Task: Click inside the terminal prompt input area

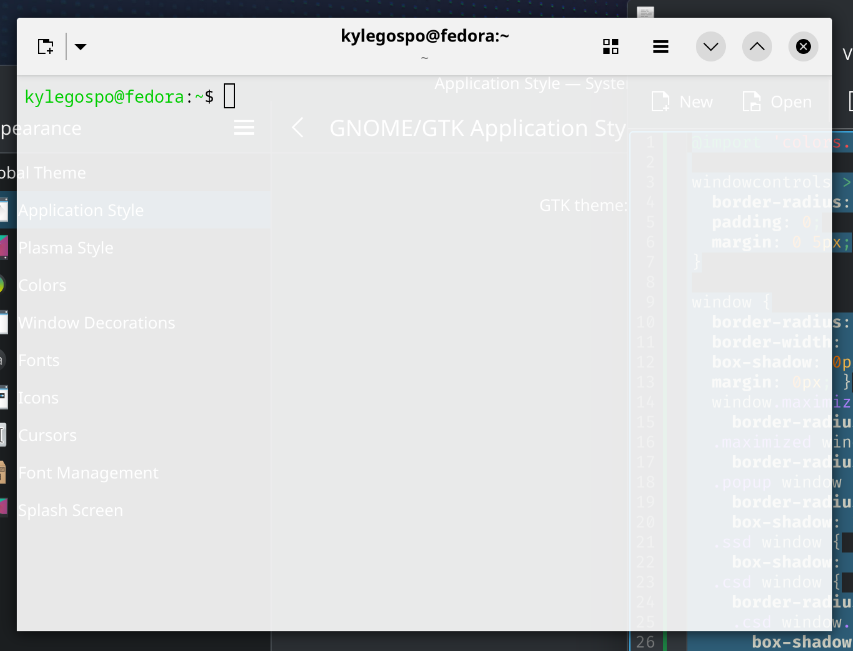Action: coord(230,96)
